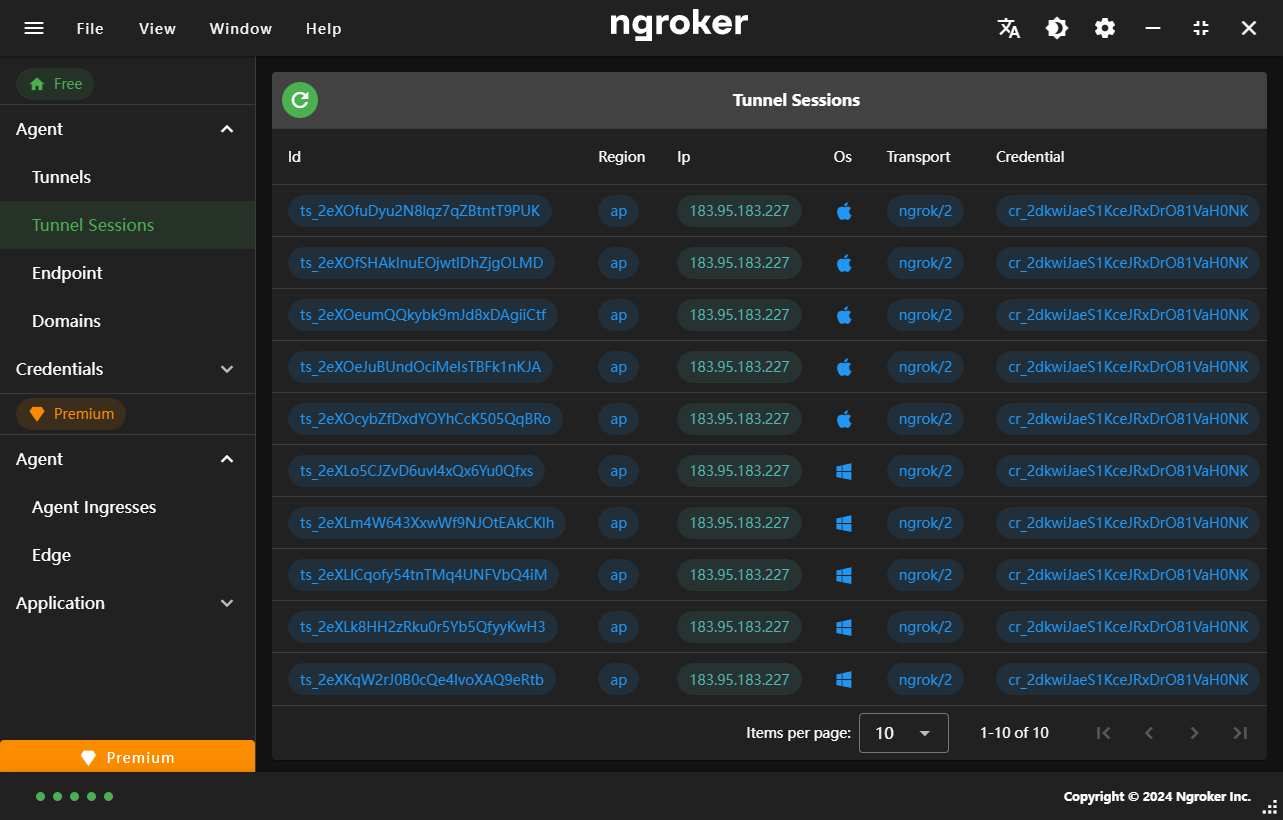
Task: Click the Free home badge
Action: (55, 84)
